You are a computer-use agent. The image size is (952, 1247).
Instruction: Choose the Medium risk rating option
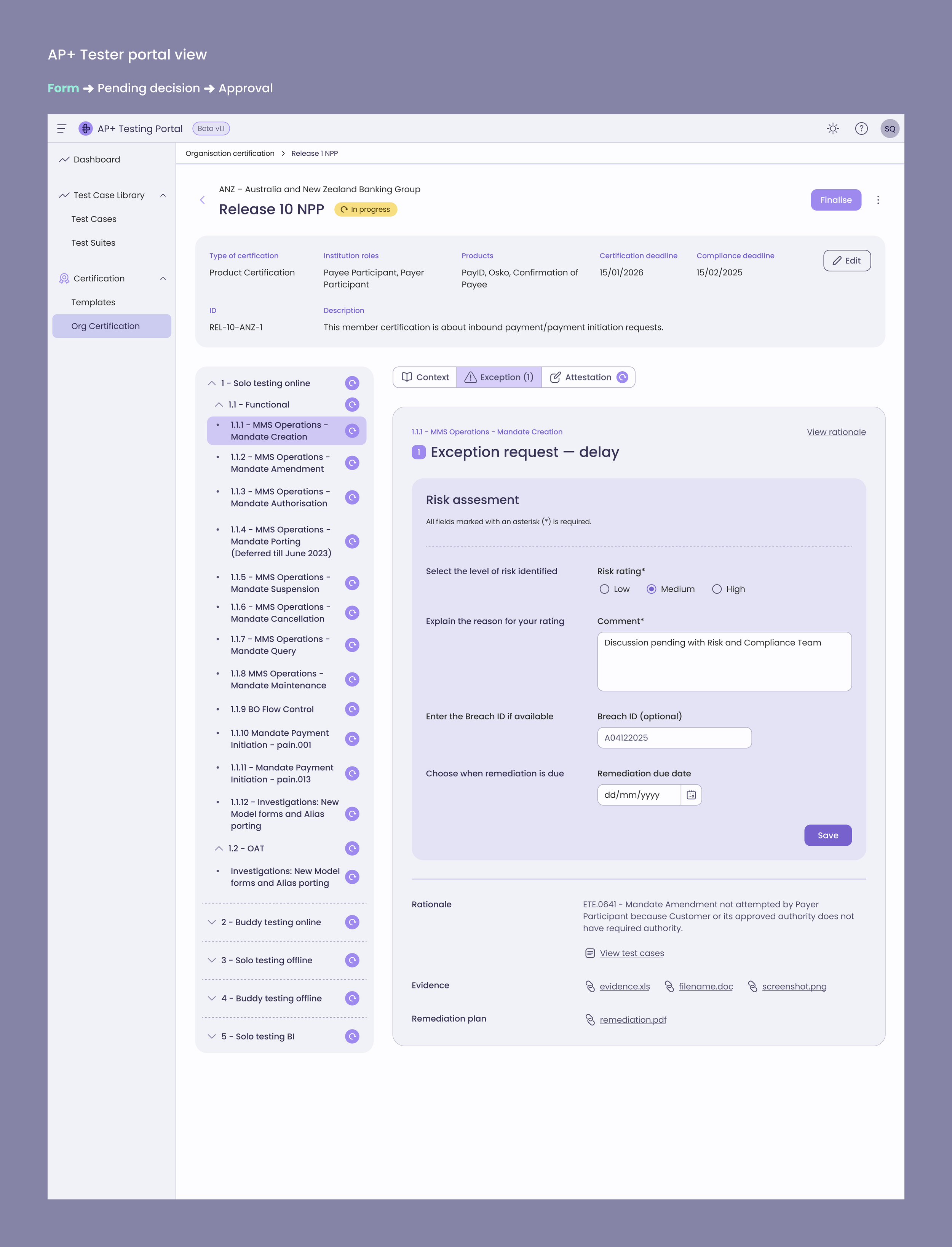coord(653,589)
